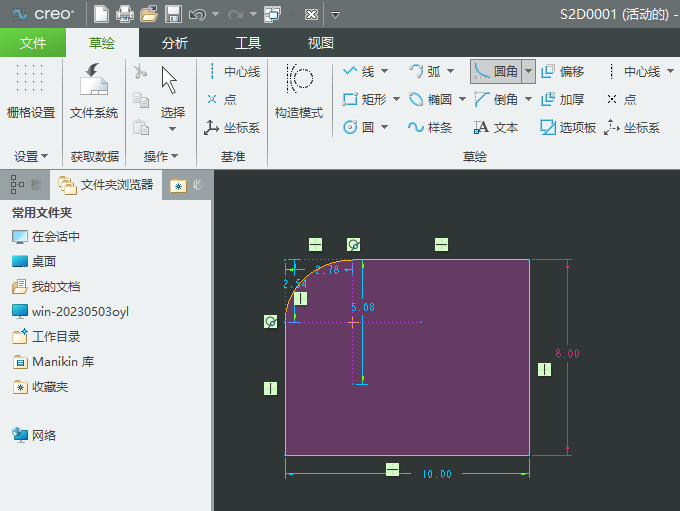Switch to the 分析 ribbon tab
This screenshot has height=511, width=680.
175,43
